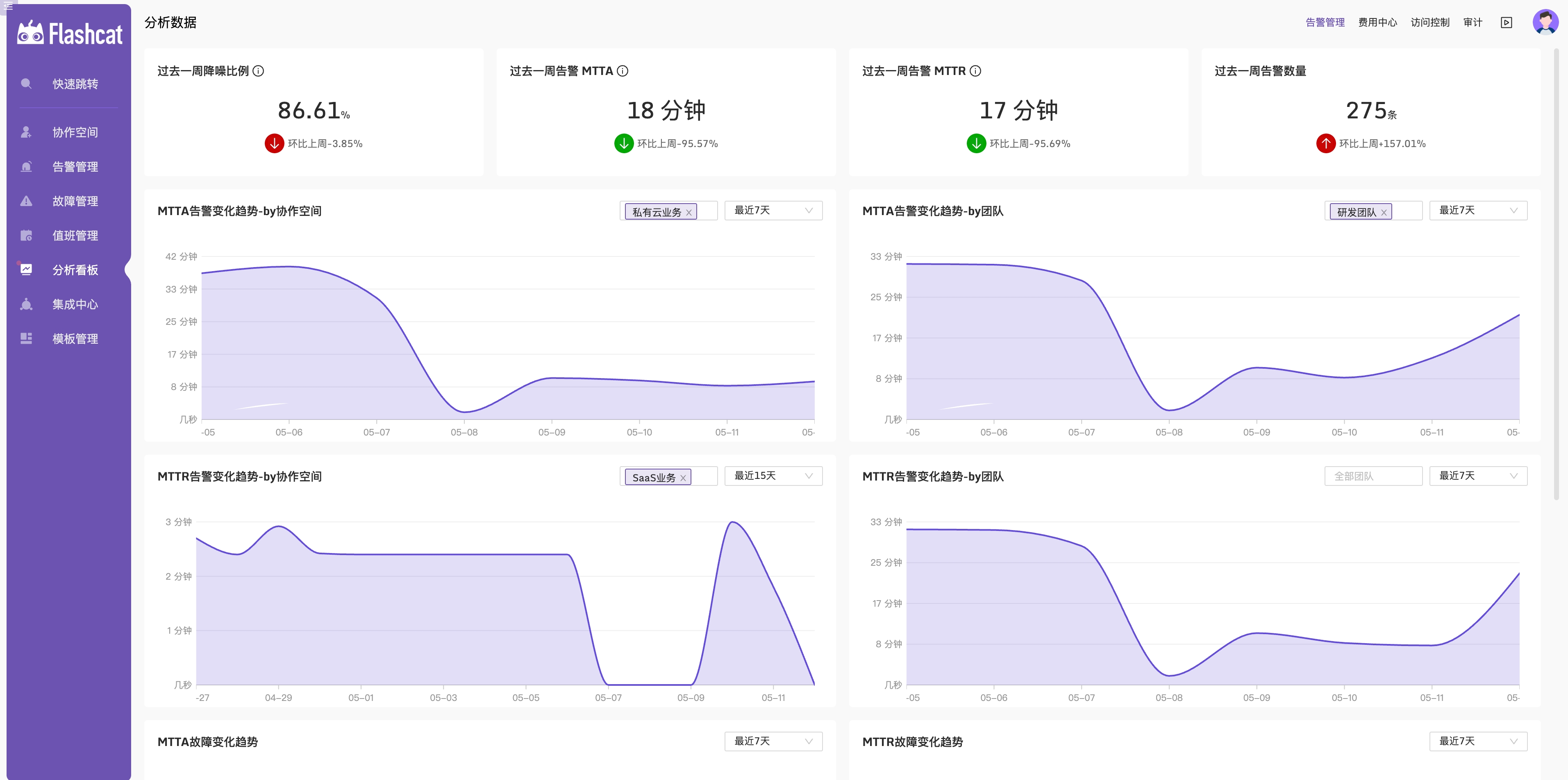Click the search icon beside 快速跳转
The height and width of the screenshot is (780, 1568).
pos(26,83)
